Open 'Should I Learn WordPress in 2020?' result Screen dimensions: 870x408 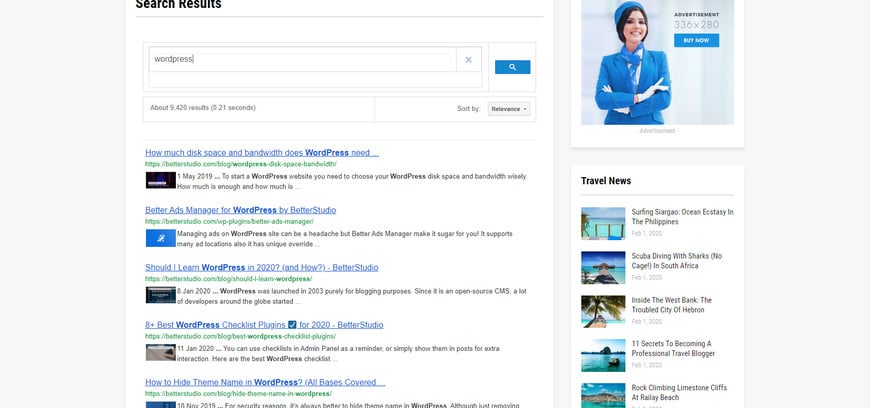click(261, 268)
